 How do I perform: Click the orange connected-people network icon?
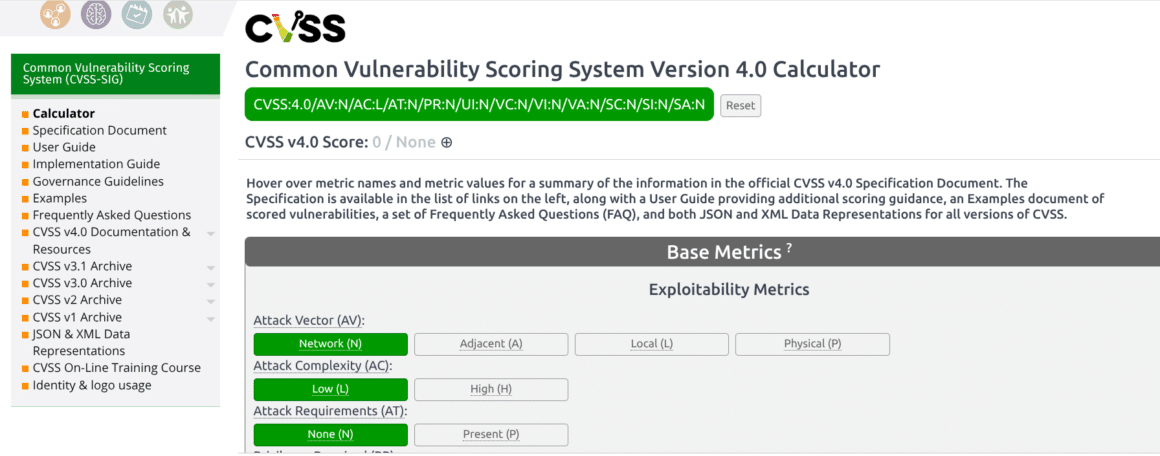(x=55, y=14)
